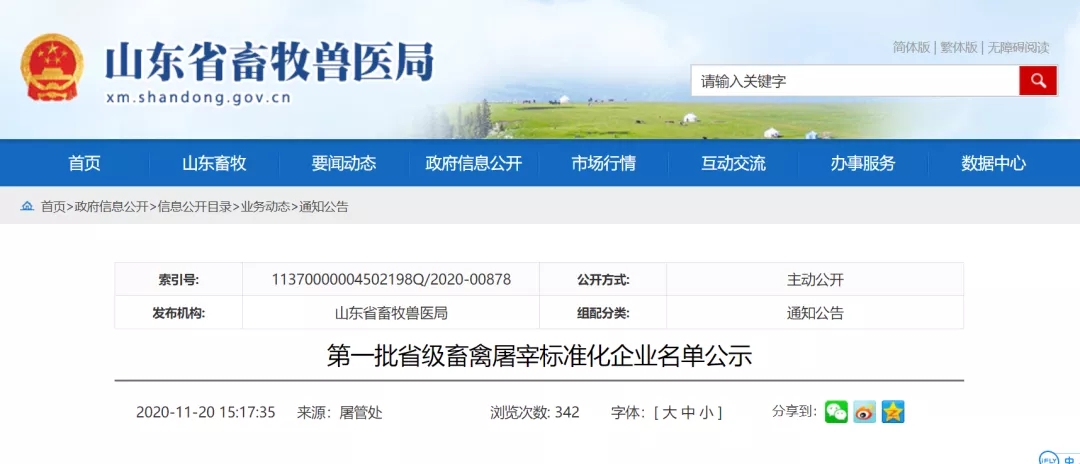Open the 市场行情 navigation tab
Viewport: 1080px width, 464px height.
click(x=603, y=163)
